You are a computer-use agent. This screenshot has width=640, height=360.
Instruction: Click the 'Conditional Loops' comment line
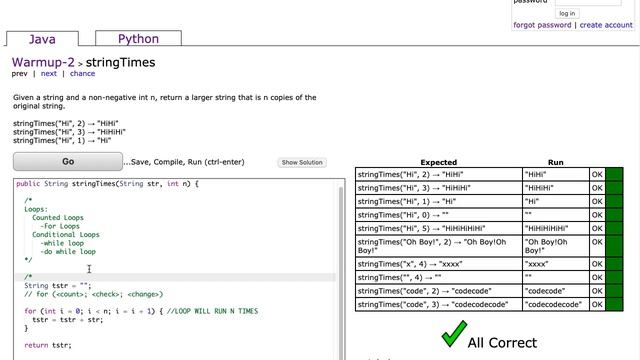66,235
